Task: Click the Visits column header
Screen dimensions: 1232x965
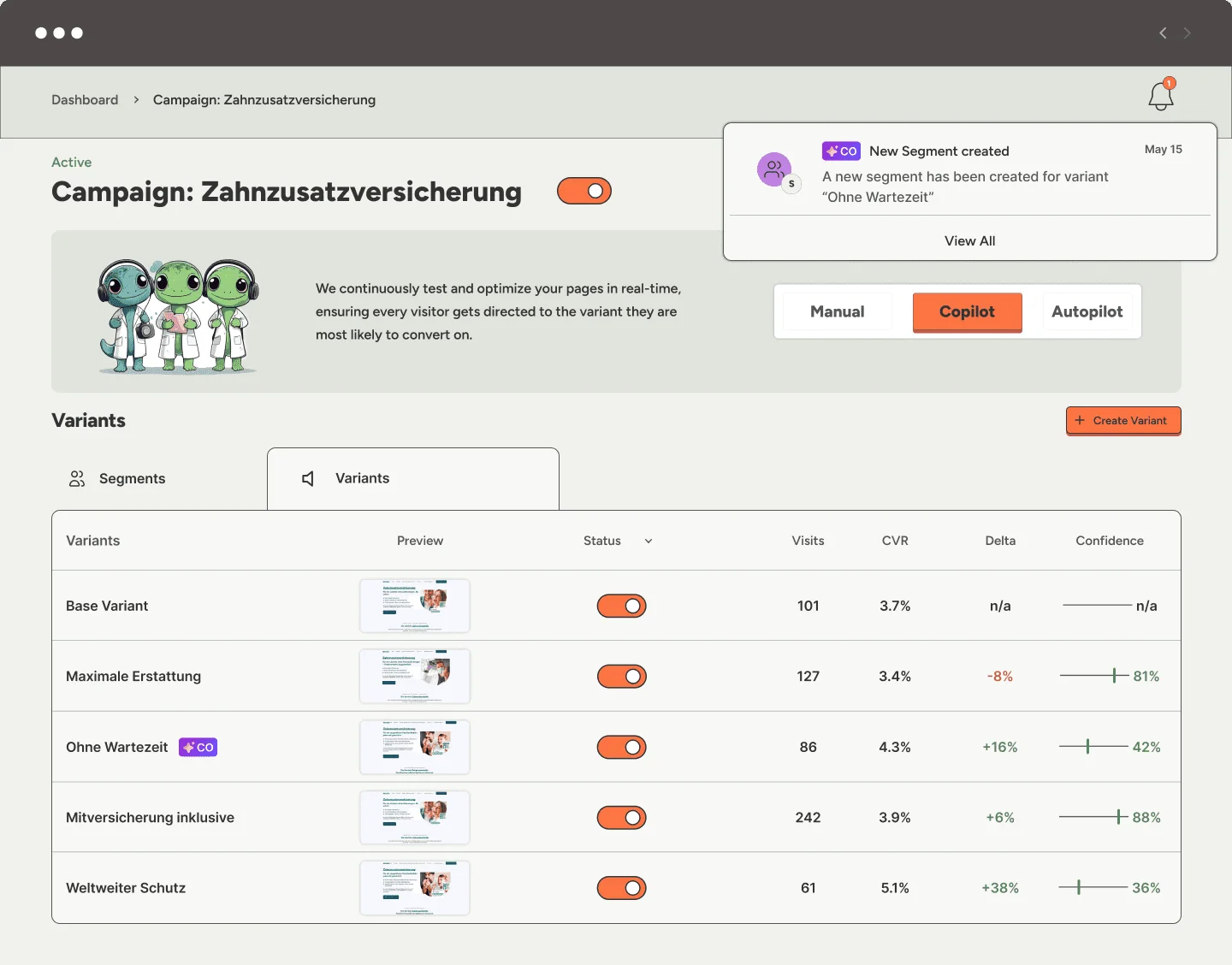Action: (808, 541)
